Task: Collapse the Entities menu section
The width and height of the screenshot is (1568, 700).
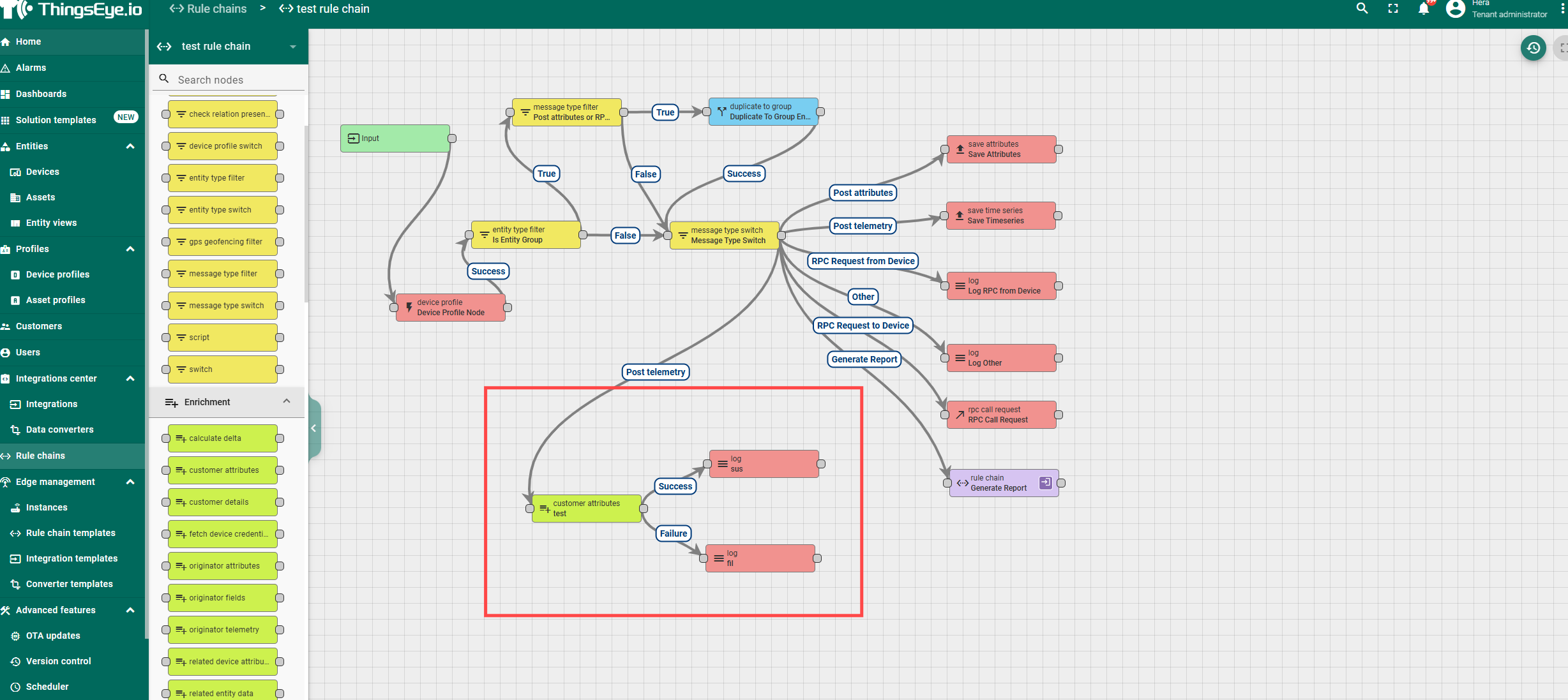Action: pyautogui.click(x=130, y=146)
